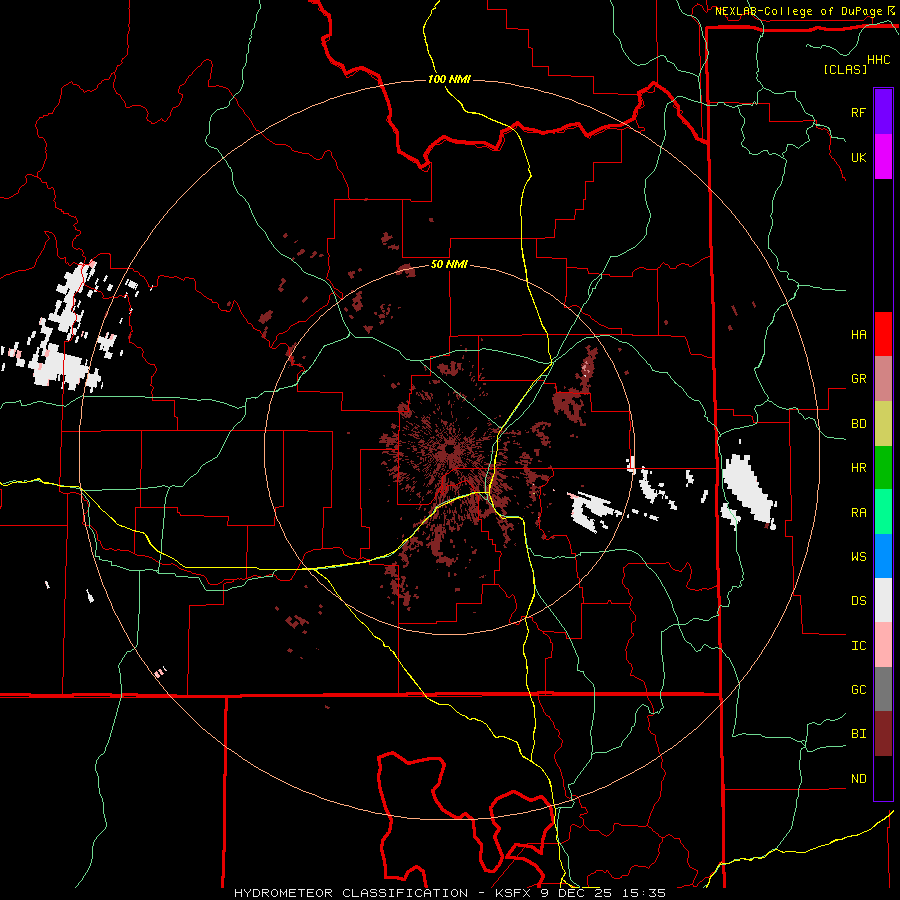Screen dimensions: 900x900
Task: Click the DS legend label
Action: (x=858, y=601)
